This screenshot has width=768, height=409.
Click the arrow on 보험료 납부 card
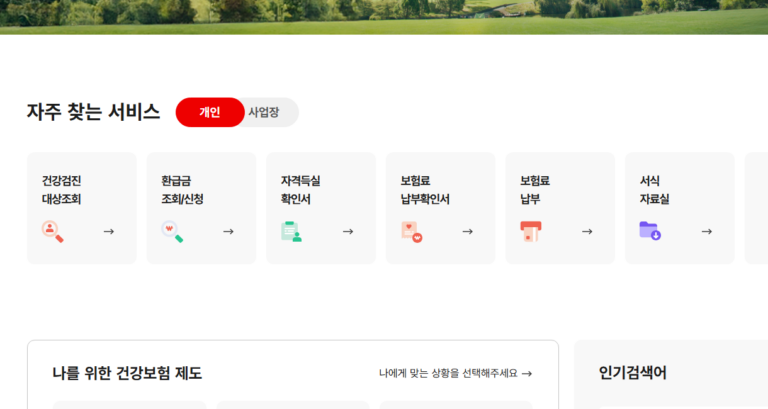587,232
